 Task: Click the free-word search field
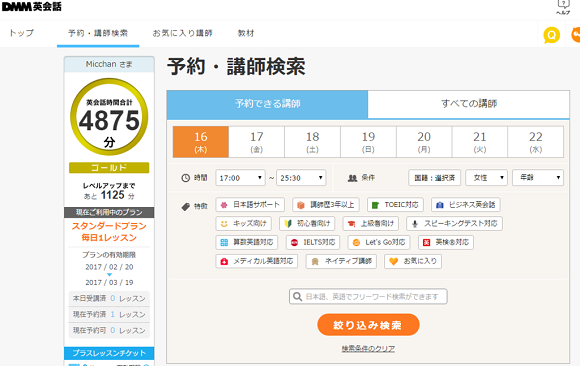368,296
